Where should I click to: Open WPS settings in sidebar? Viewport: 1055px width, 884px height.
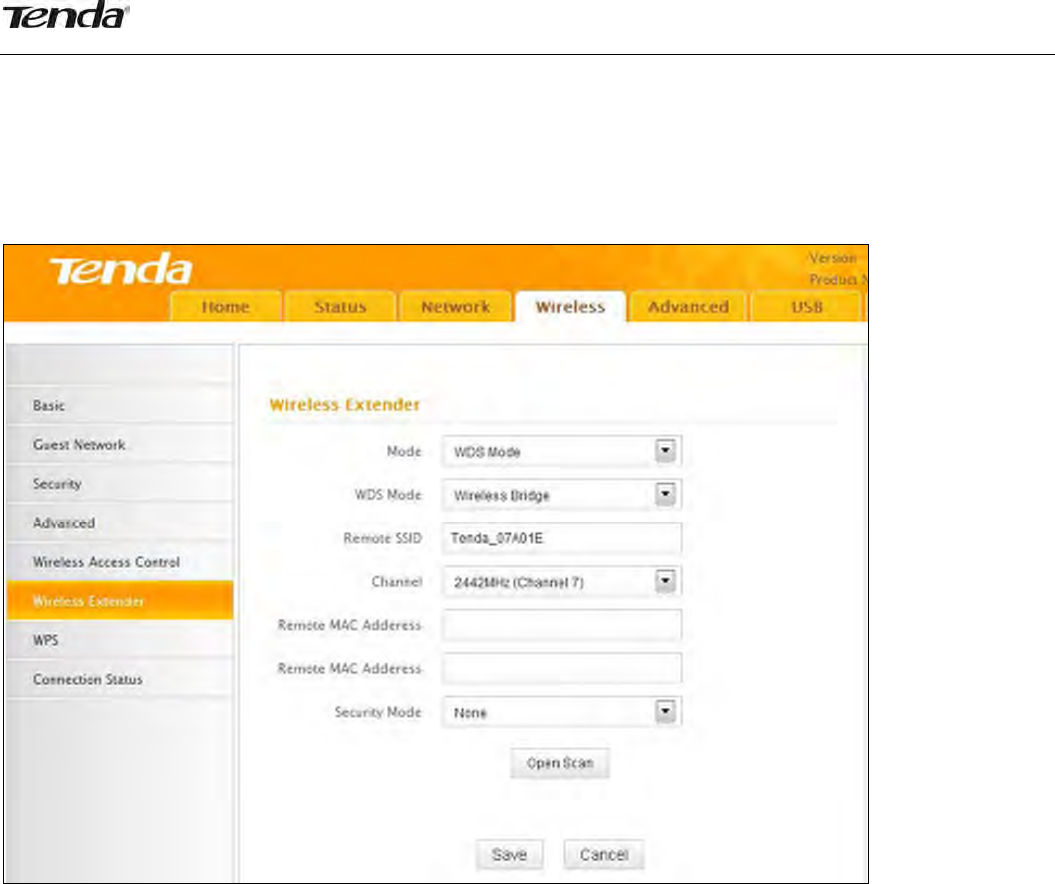[120, 640]
